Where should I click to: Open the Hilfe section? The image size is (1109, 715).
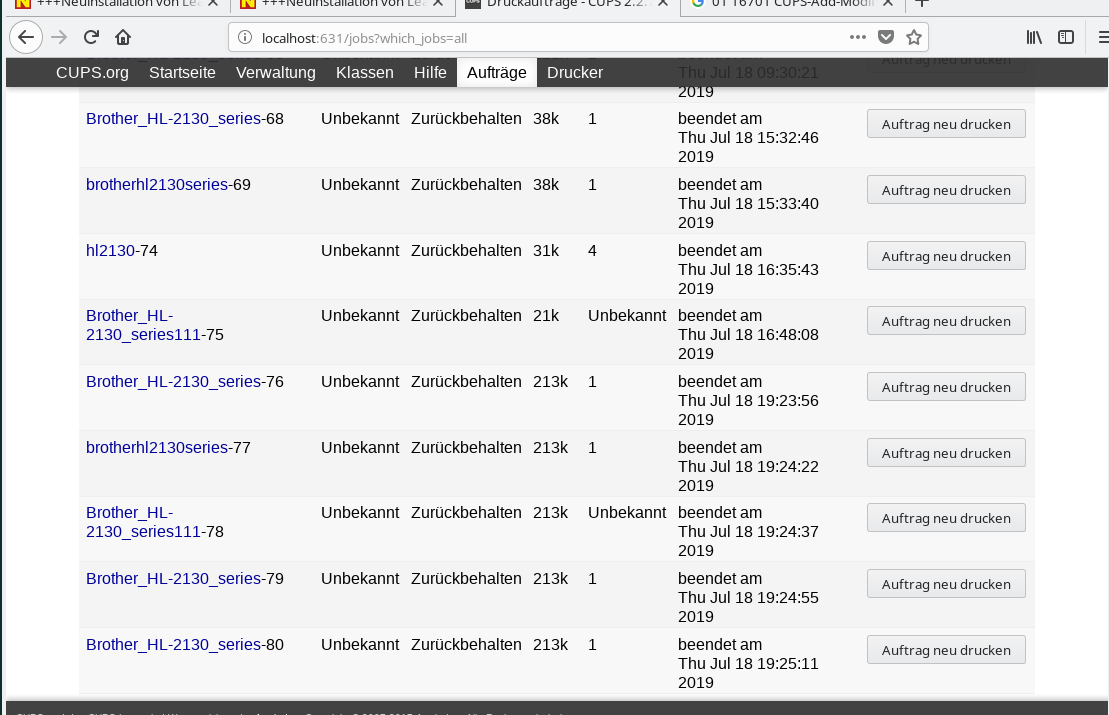(430, 73)
